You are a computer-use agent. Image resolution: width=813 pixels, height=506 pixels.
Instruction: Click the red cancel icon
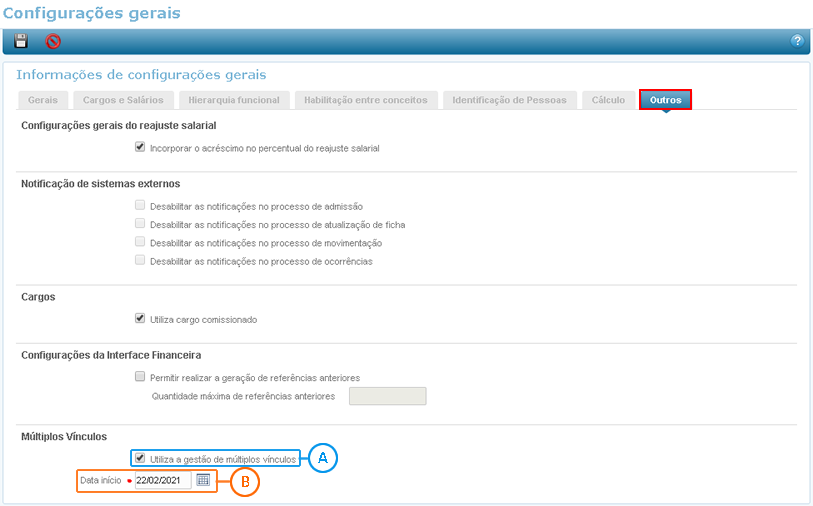(x=53, y=41)
